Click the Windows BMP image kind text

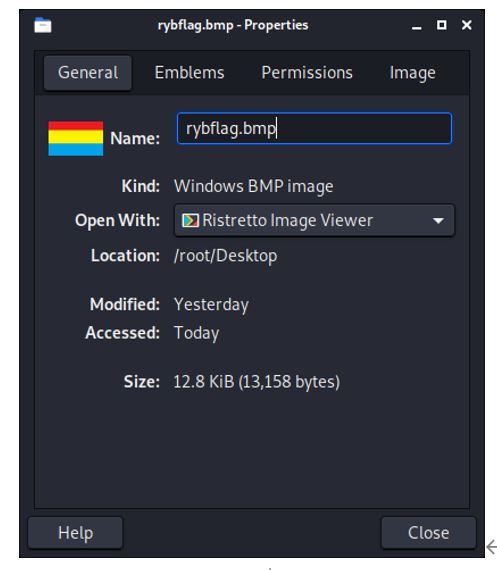tap(253, 186)
